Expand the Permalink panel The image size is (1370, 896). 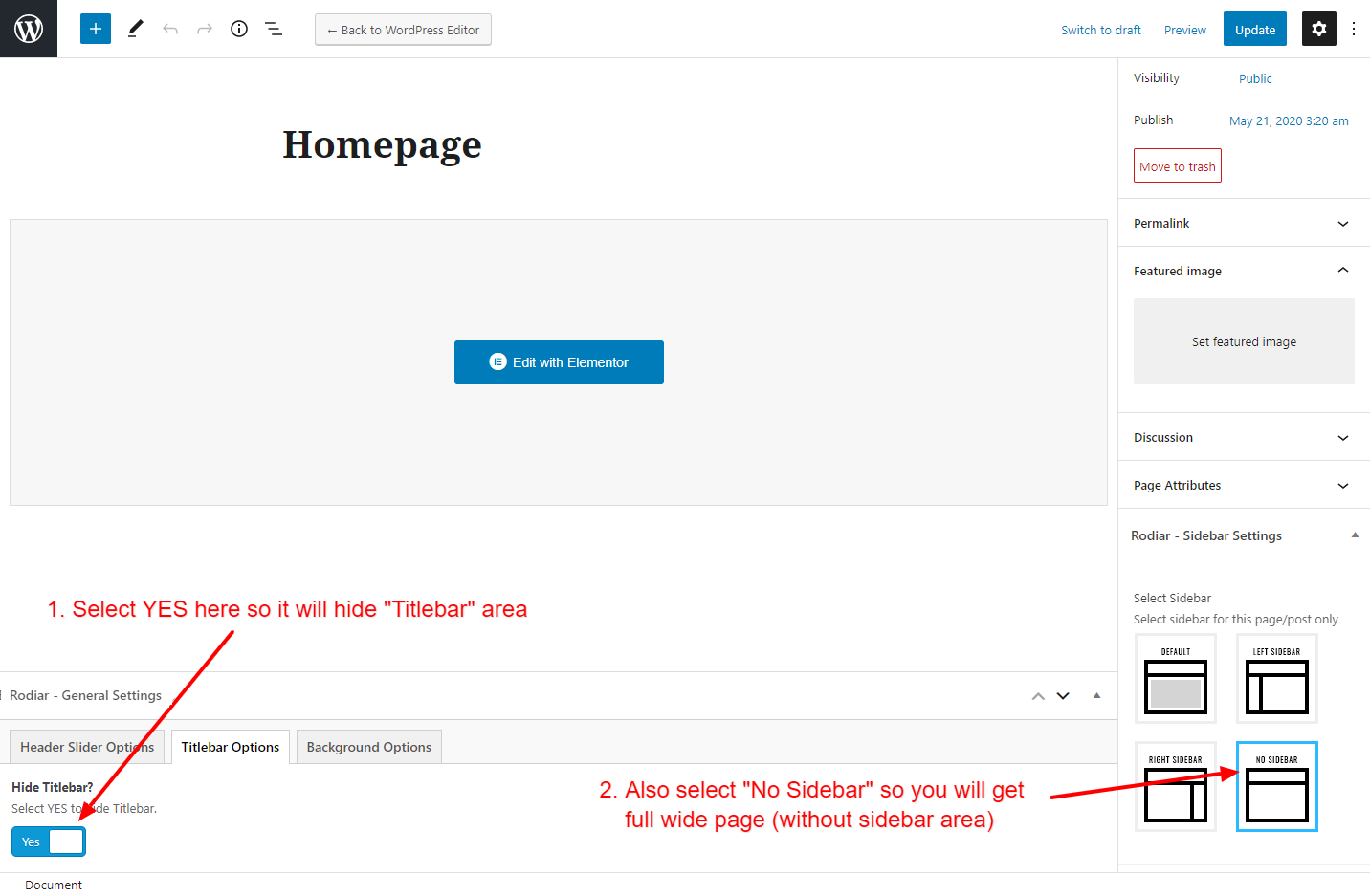click(1243, 223)
